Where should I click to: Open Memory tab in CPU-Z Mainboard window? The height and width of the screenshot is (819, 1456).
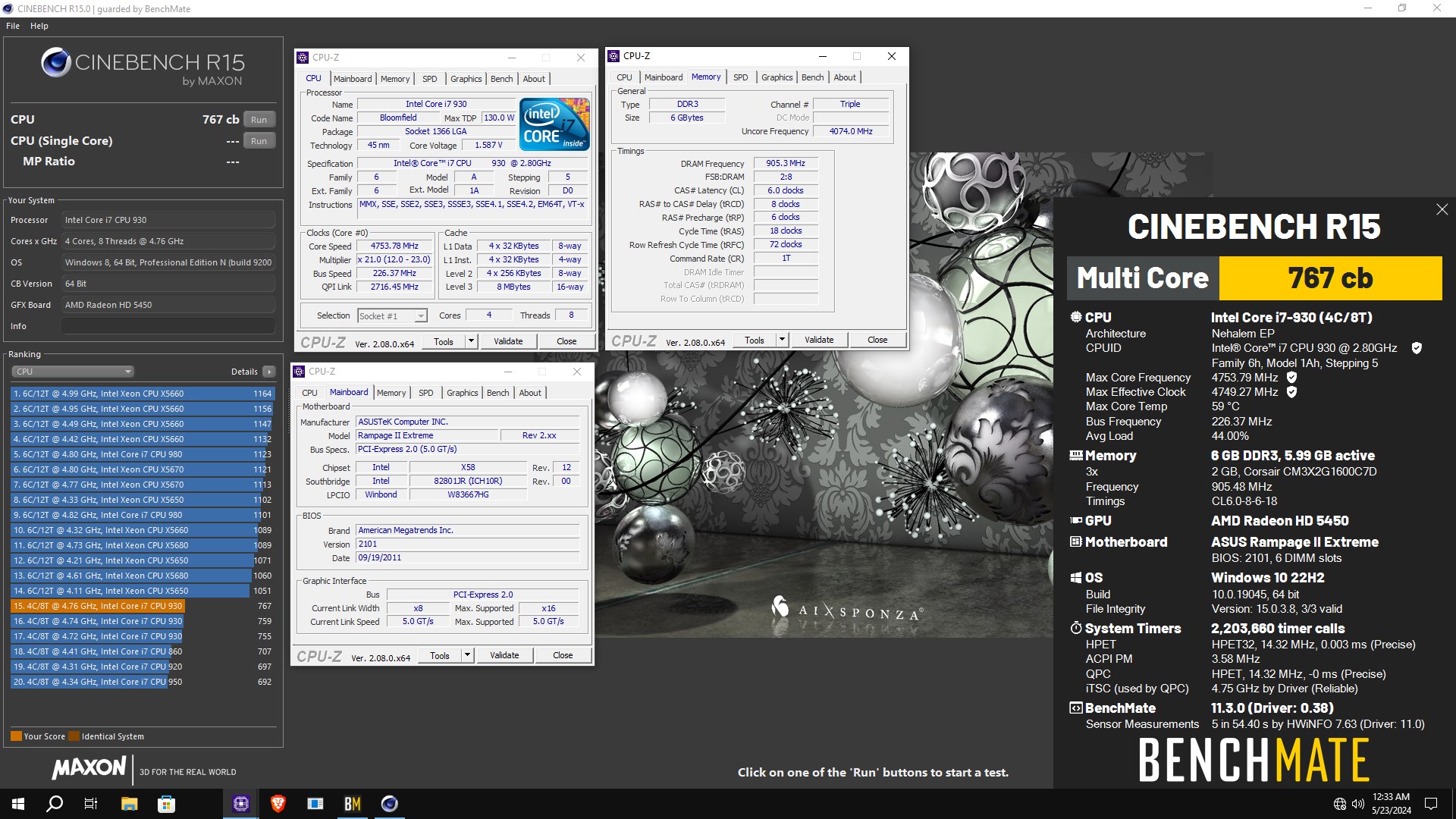point(391,393)
